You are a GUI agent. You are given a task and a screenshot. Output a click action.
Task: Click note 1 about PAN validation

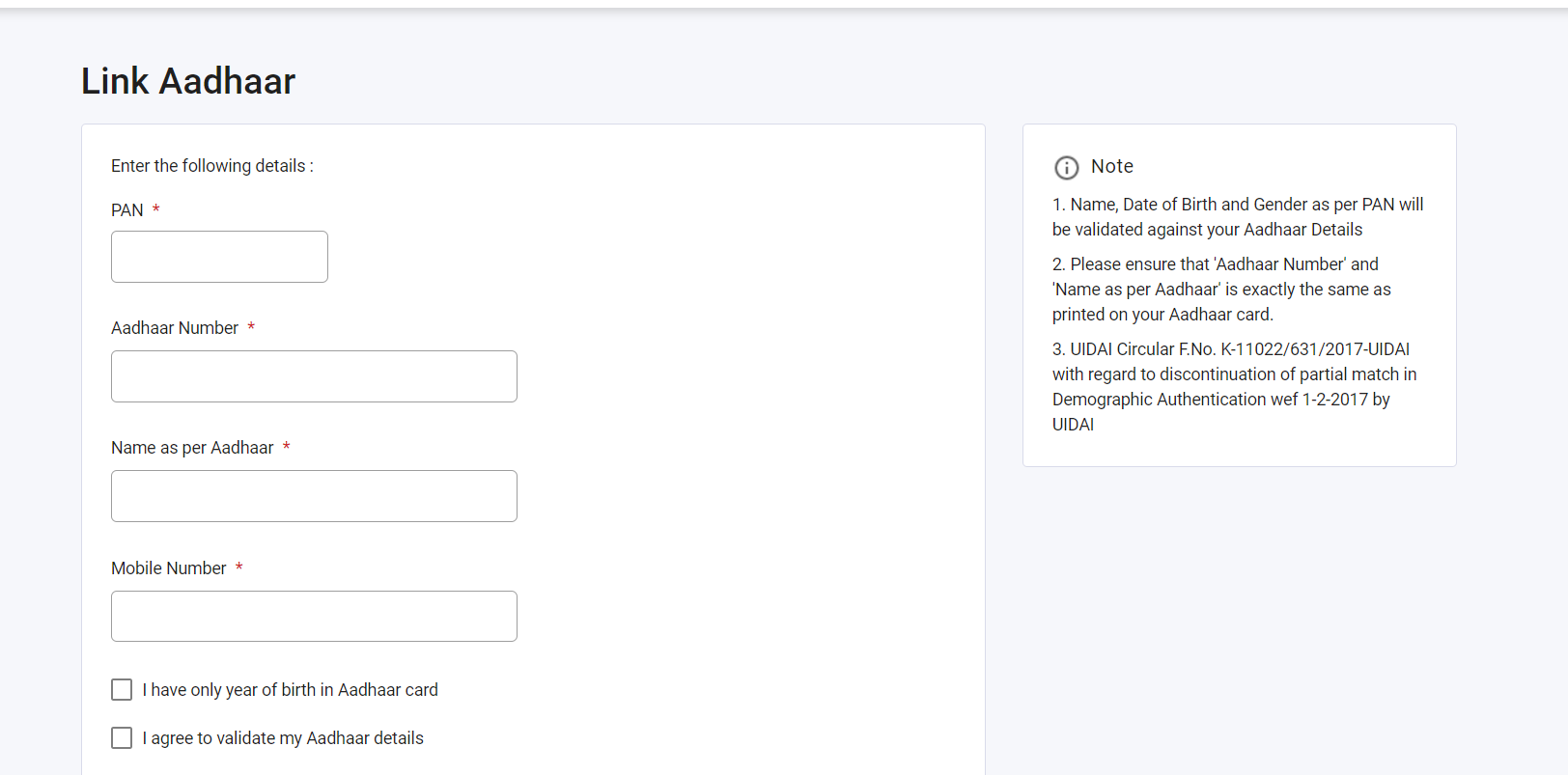[x=1237, y=217]
